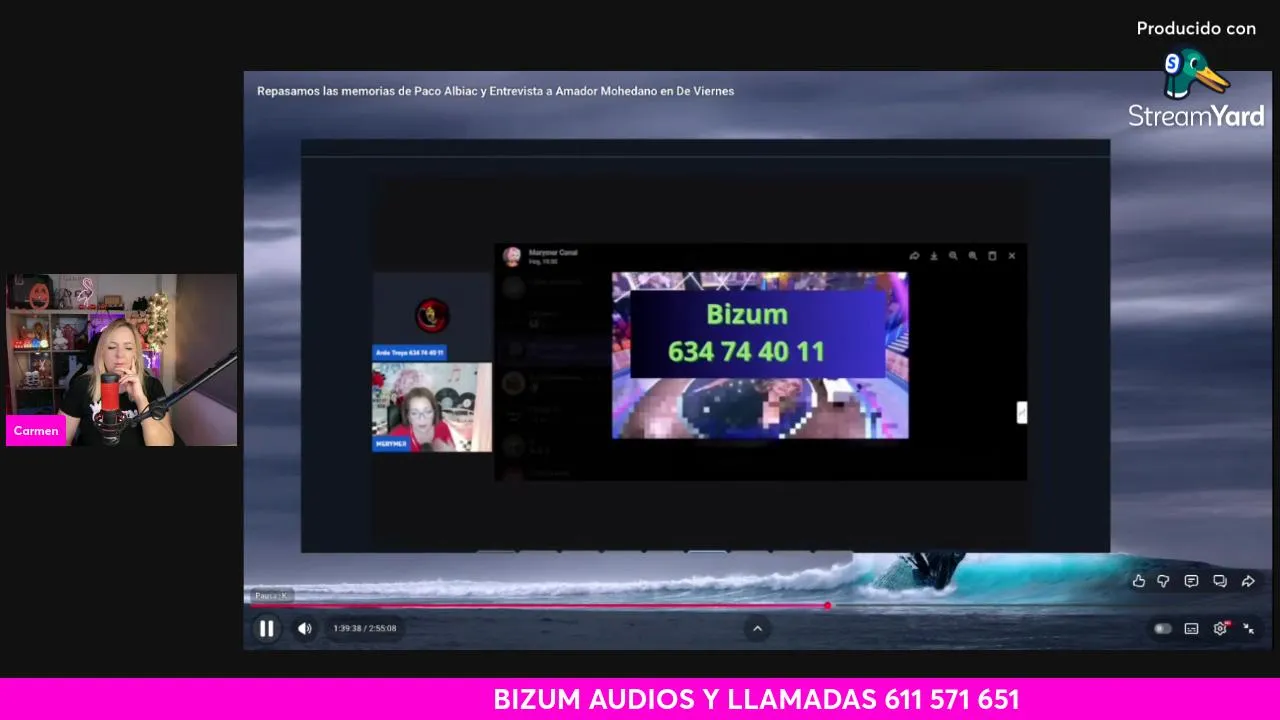Delete image trash icon in viewer

(992, 256)
